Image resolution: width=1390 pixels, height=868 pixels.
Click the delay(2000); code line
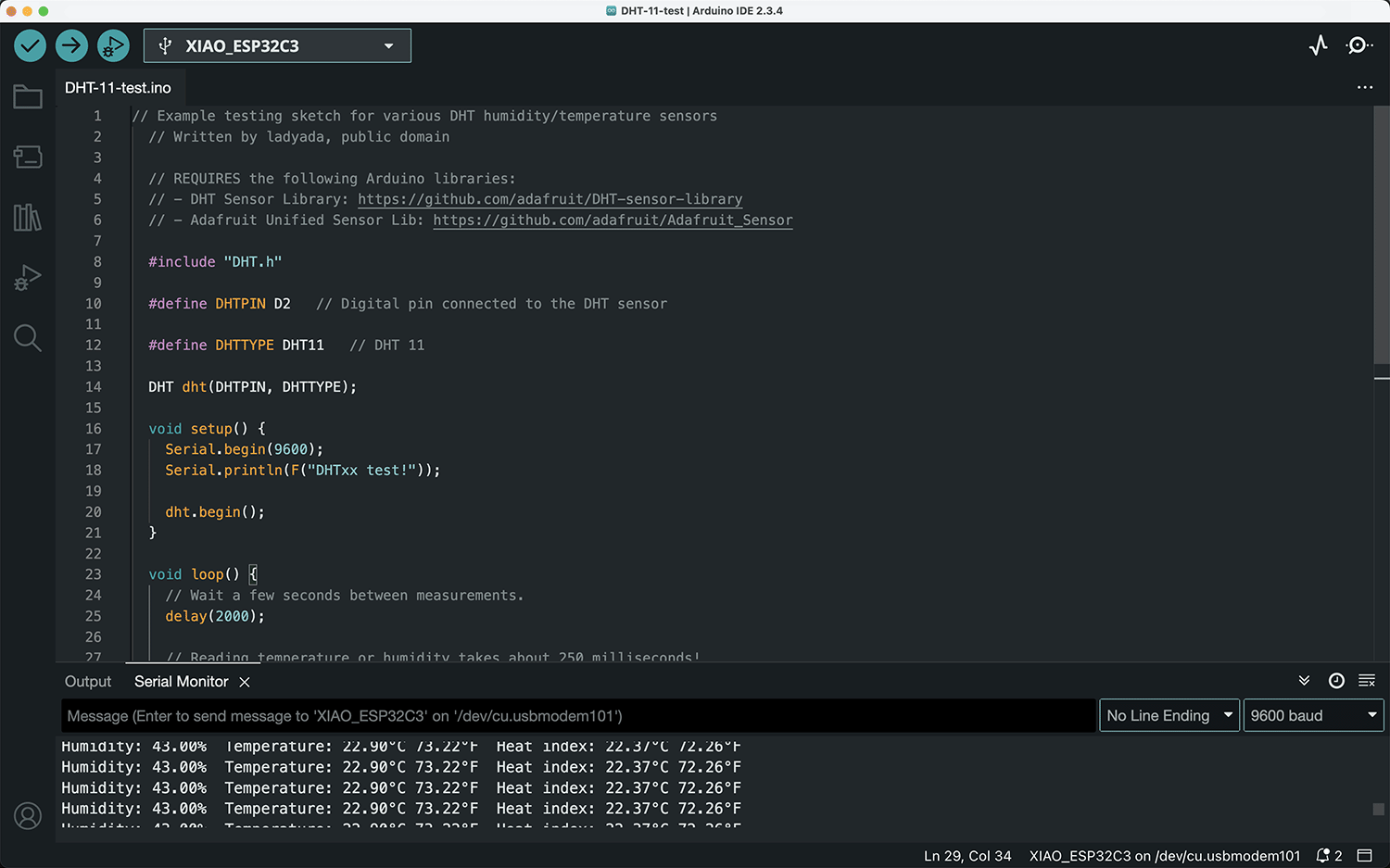coord(215,616)
